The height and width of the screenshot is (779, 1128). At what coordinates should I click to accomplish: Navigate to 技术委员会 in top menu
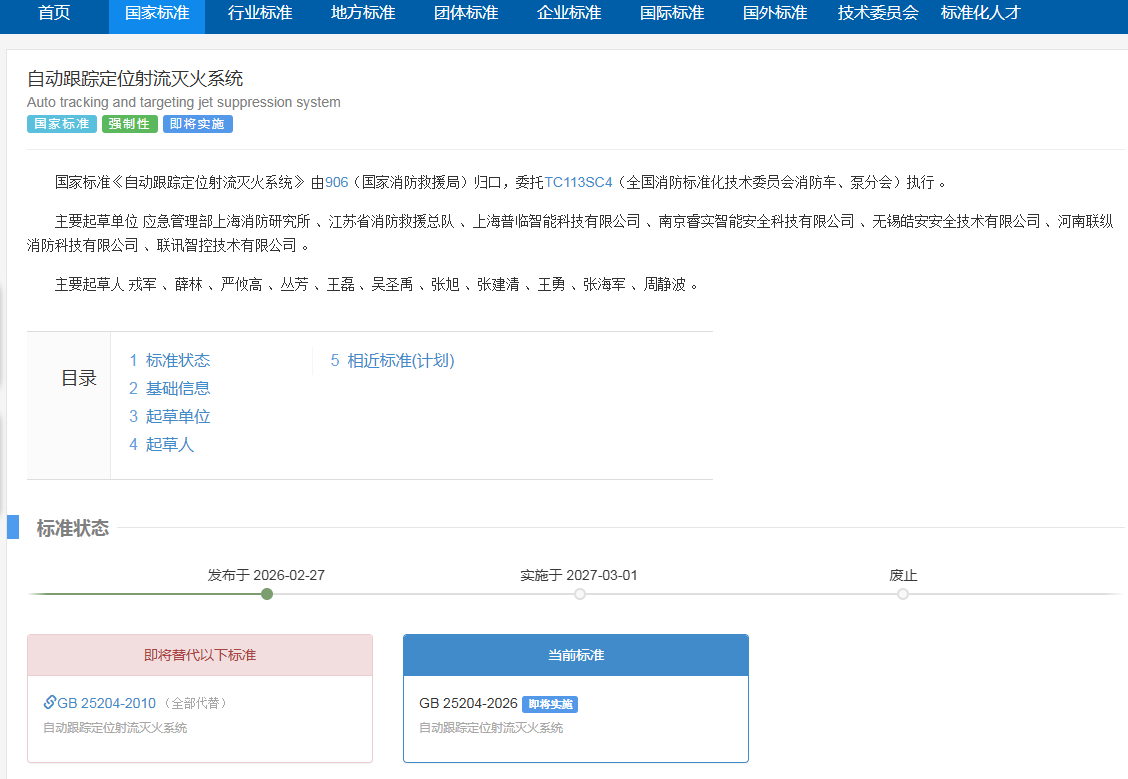(878, 14)
